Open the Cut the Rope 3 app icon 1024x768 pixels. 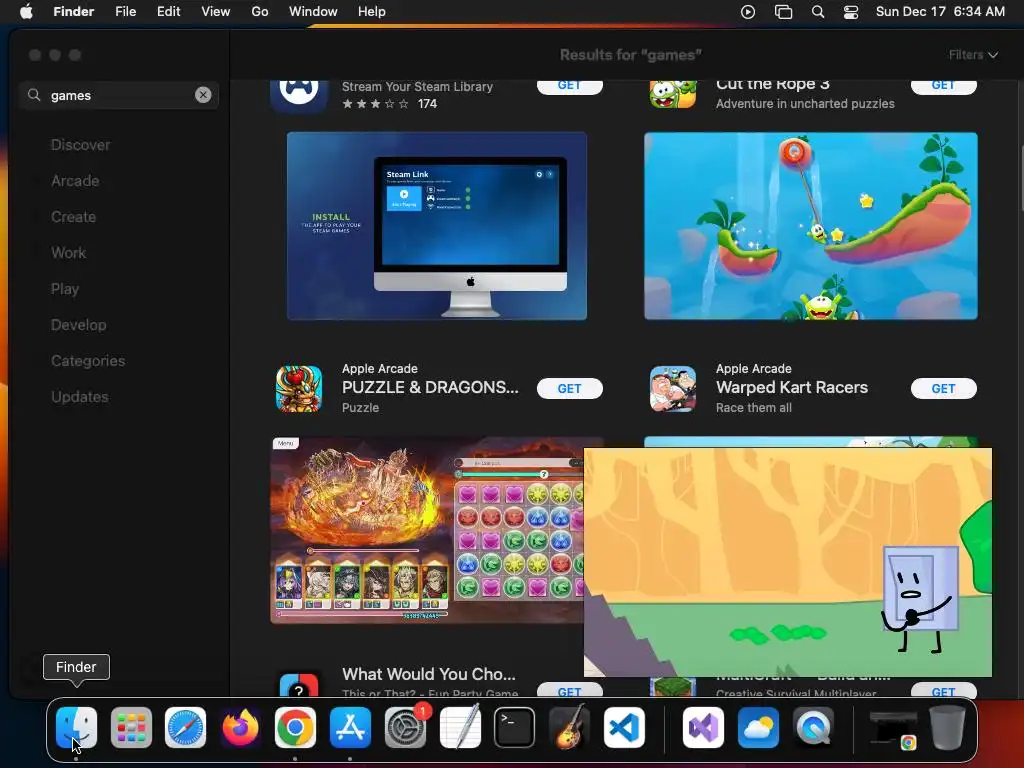(x=673, y=93)
